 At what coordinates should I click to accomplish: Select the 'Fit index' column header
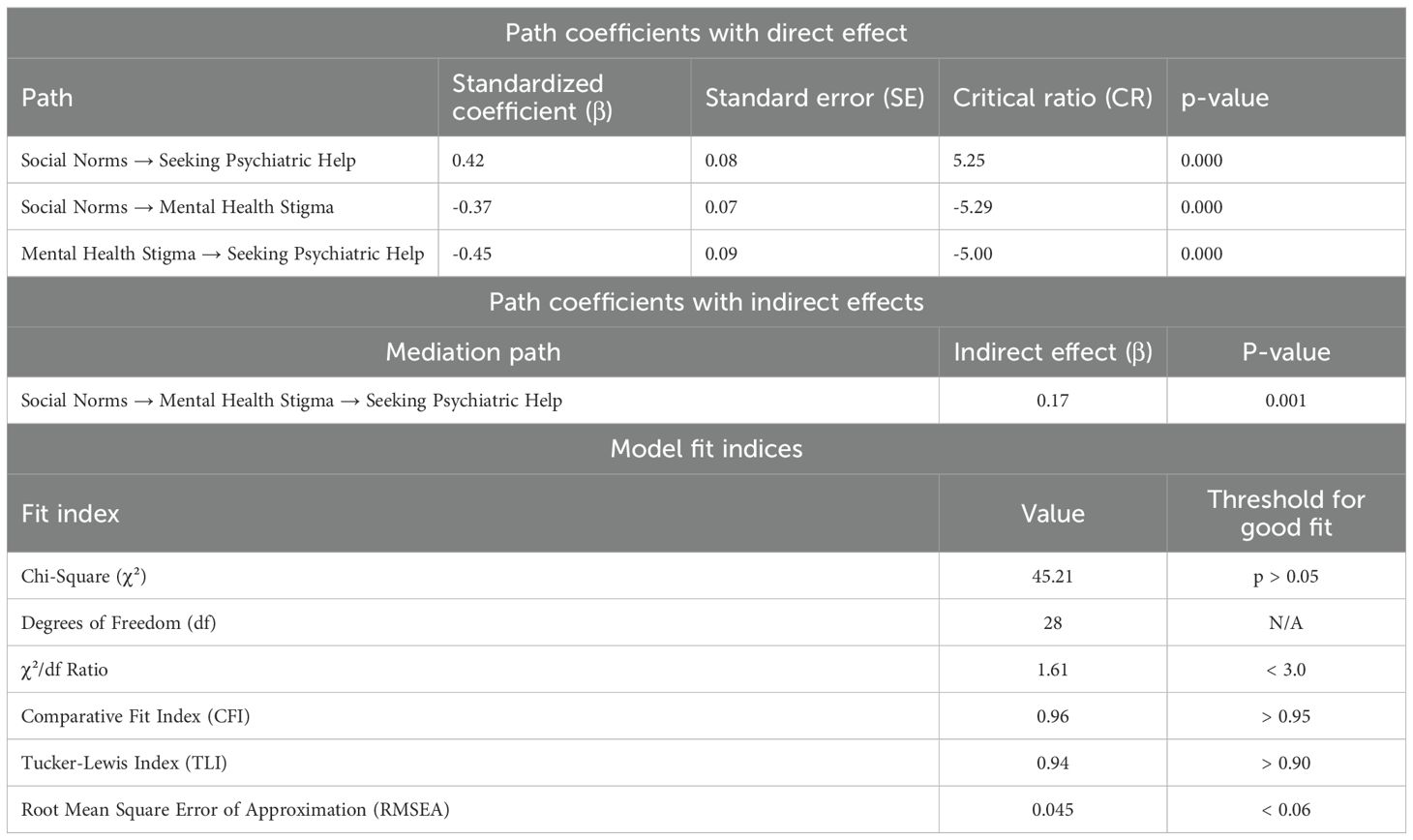pyautogui.click(x=70, y=513)
